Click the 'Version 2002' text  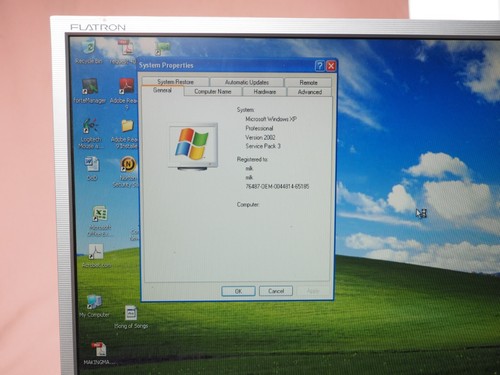pos(260,137)
